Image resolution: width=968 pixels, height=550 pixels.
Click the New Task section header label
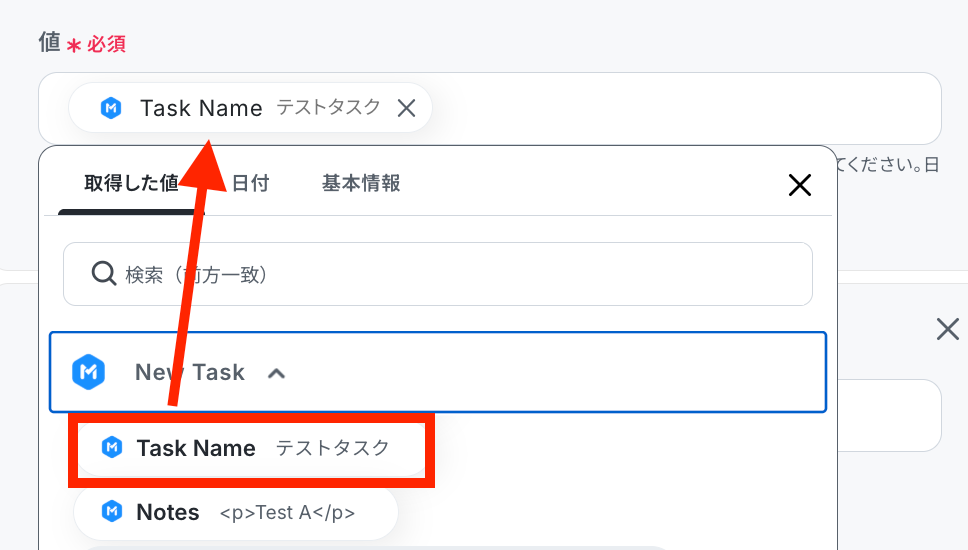(x=190, y=372)
